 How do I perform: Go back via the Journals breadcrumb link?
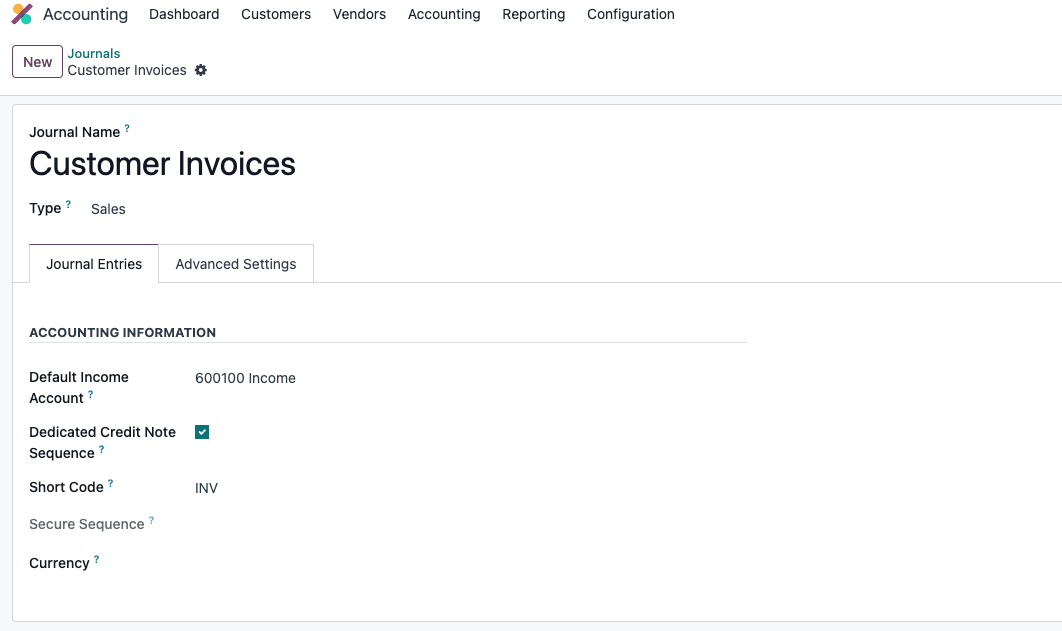tap(93, 53)
